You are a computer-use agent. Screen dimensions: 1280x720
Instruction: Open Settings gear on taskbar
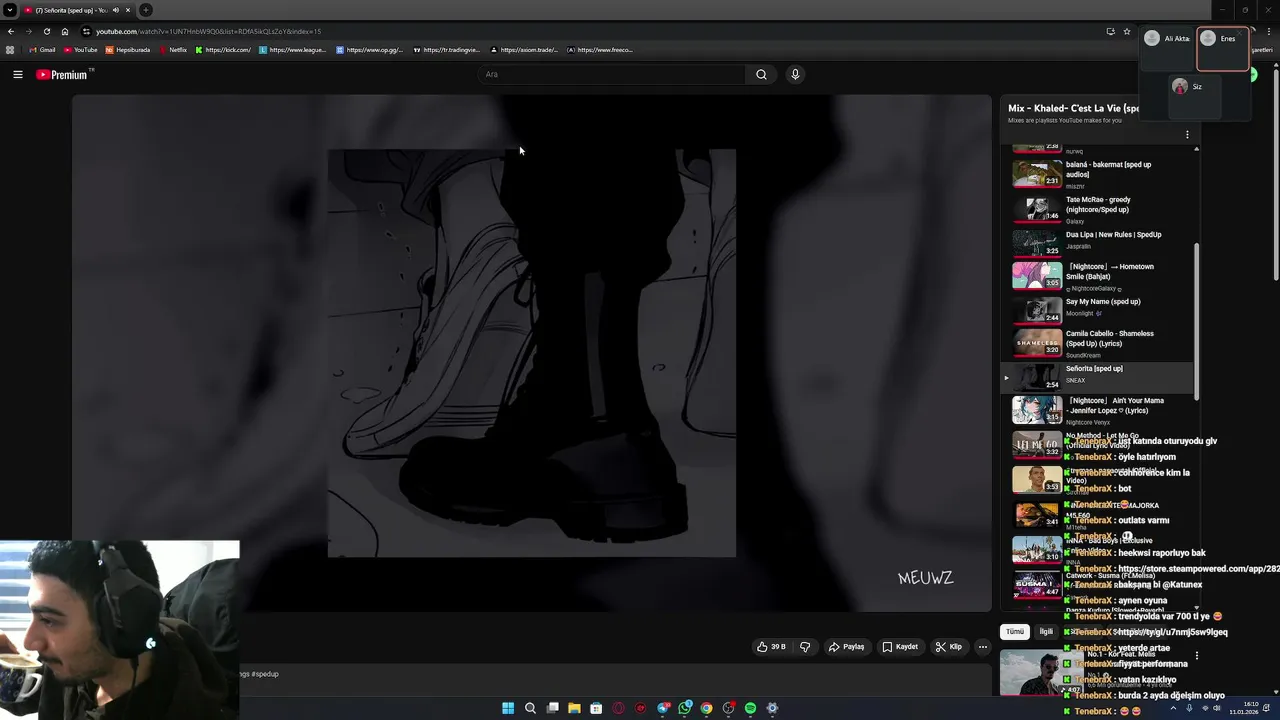coord(772,708)
